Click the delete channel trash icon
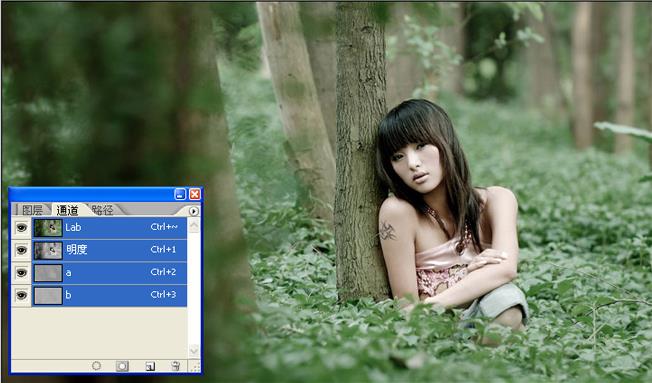Image resolution: width=652 pixels, height=383 pixels. pos(175,366)
